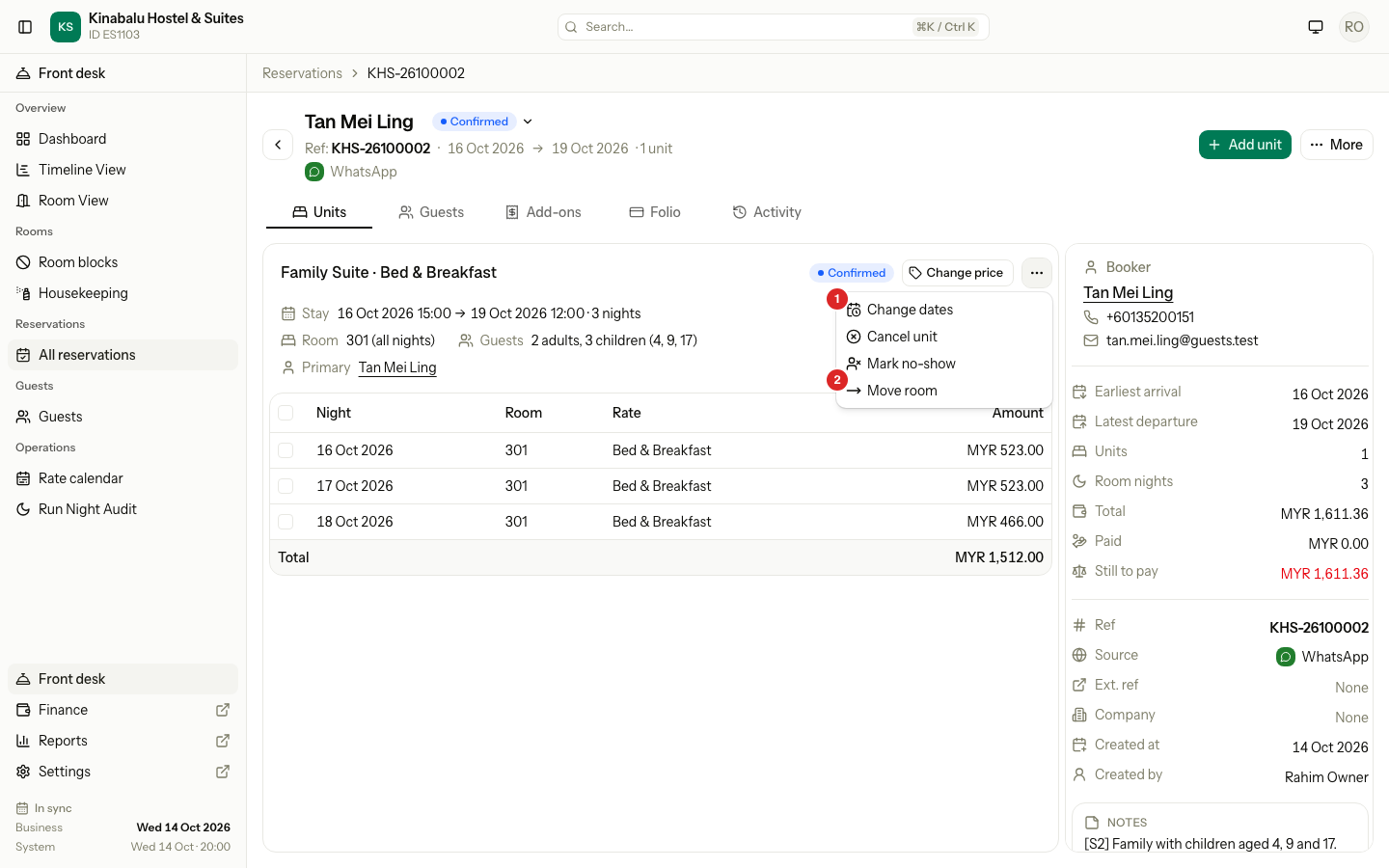Go back using the left chevron button
The width and height of the screenshot is (1389, 868).
coord(278,145)
